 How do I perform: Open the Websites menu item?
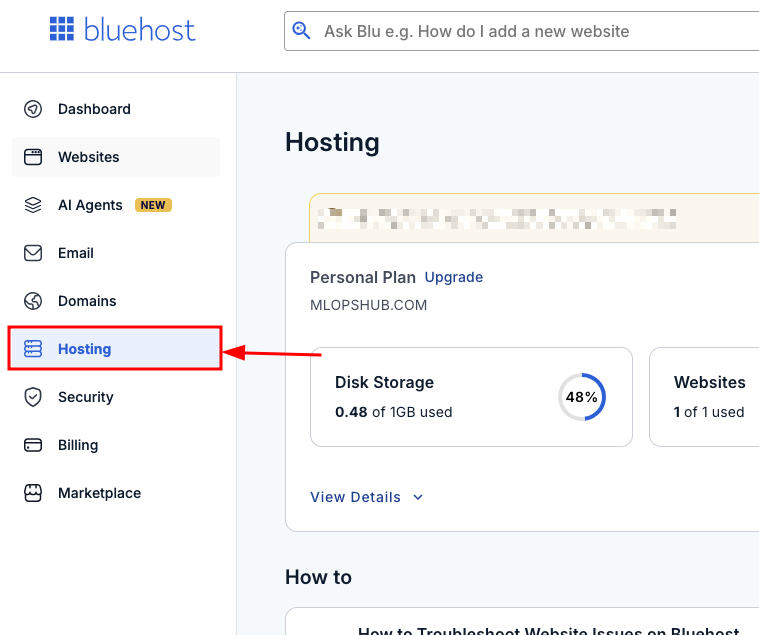(x=116, y=157)
